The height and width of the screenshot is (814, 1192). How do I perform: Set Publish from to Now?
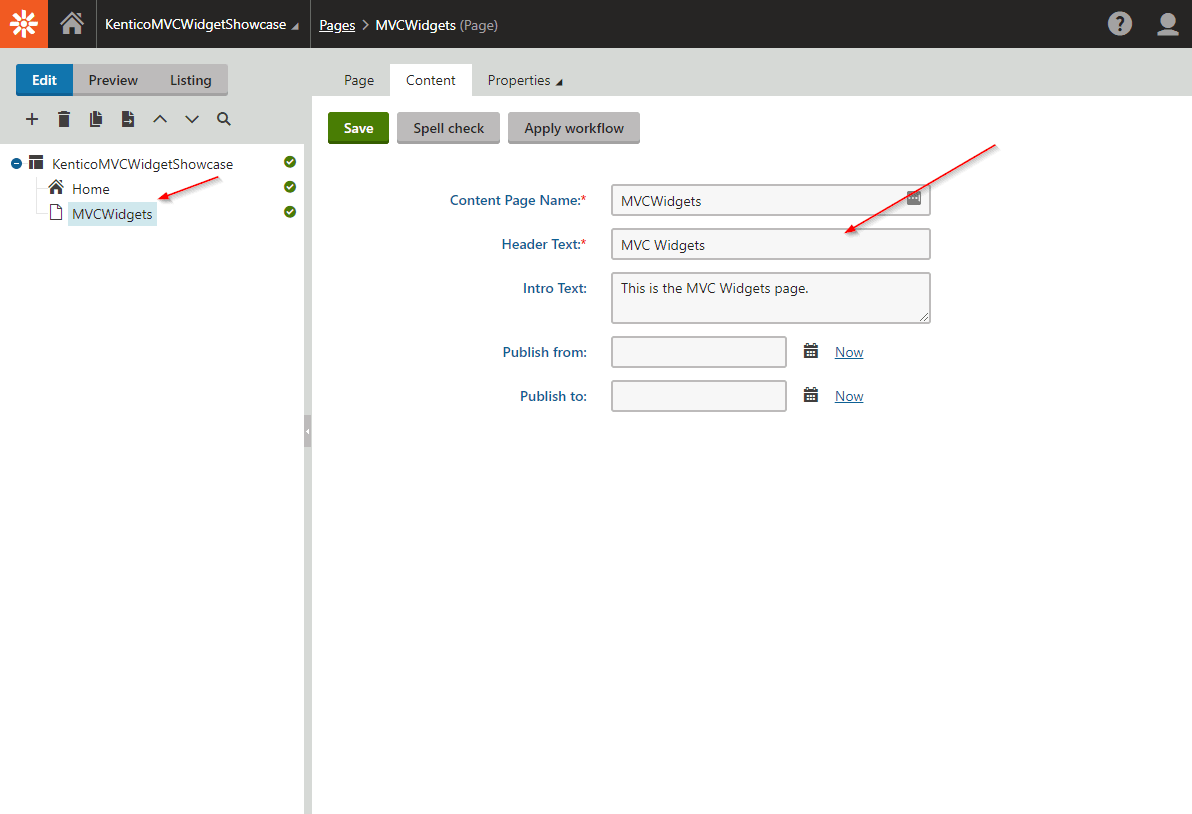click(849, 352)
